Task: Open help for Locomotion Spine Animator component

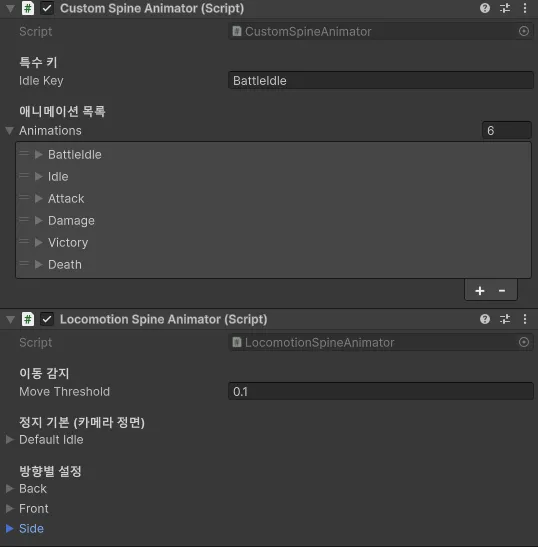Action: [x=485, y=319]
